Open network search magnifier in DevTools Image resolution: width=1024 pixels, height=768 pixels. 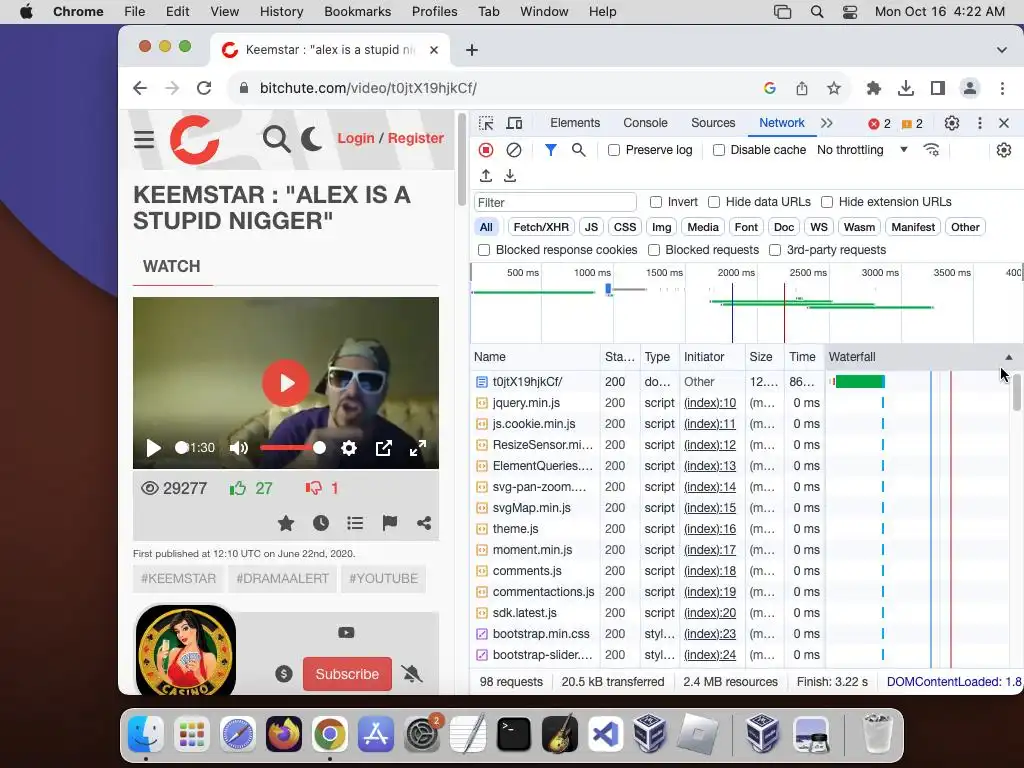coord(578,150)
